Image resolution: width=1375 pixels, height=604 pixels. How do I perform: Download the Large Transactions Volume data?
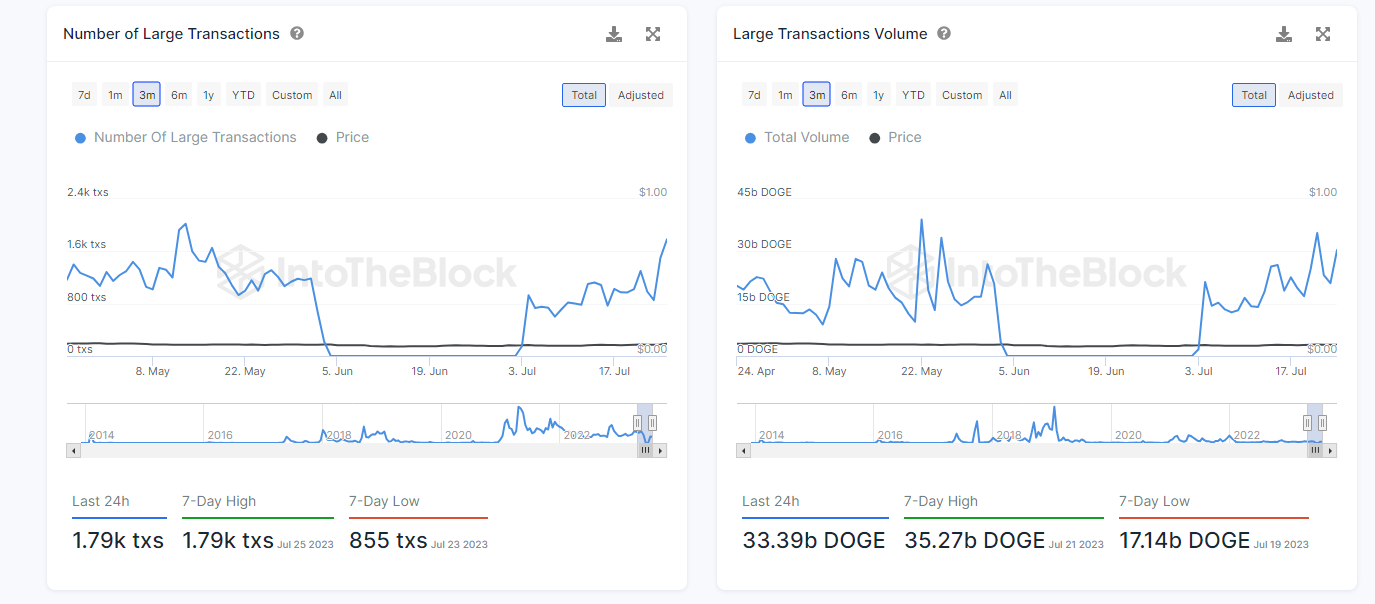pyautogui.click(x=1283, y=33)
